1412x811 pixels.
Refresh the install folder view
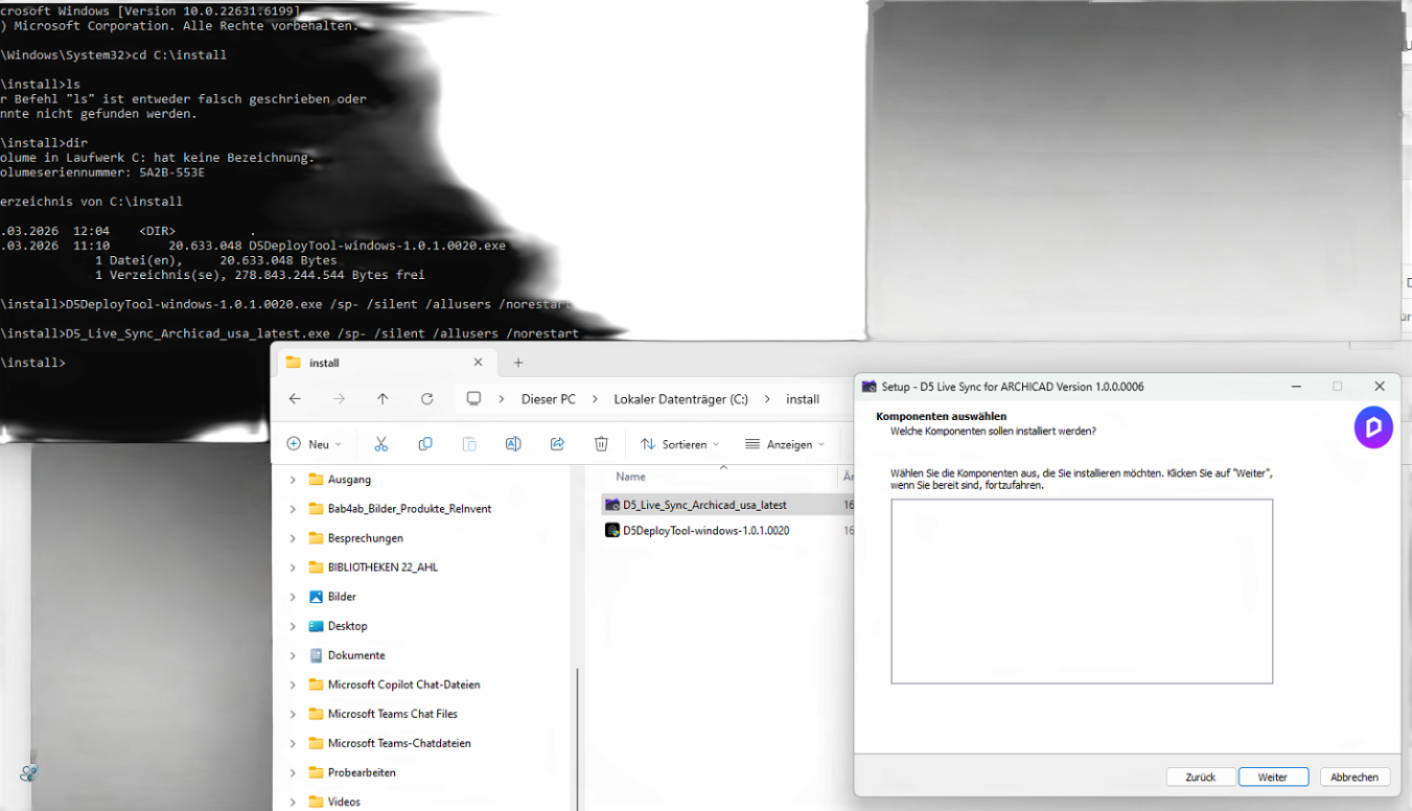tap(427, 399)
